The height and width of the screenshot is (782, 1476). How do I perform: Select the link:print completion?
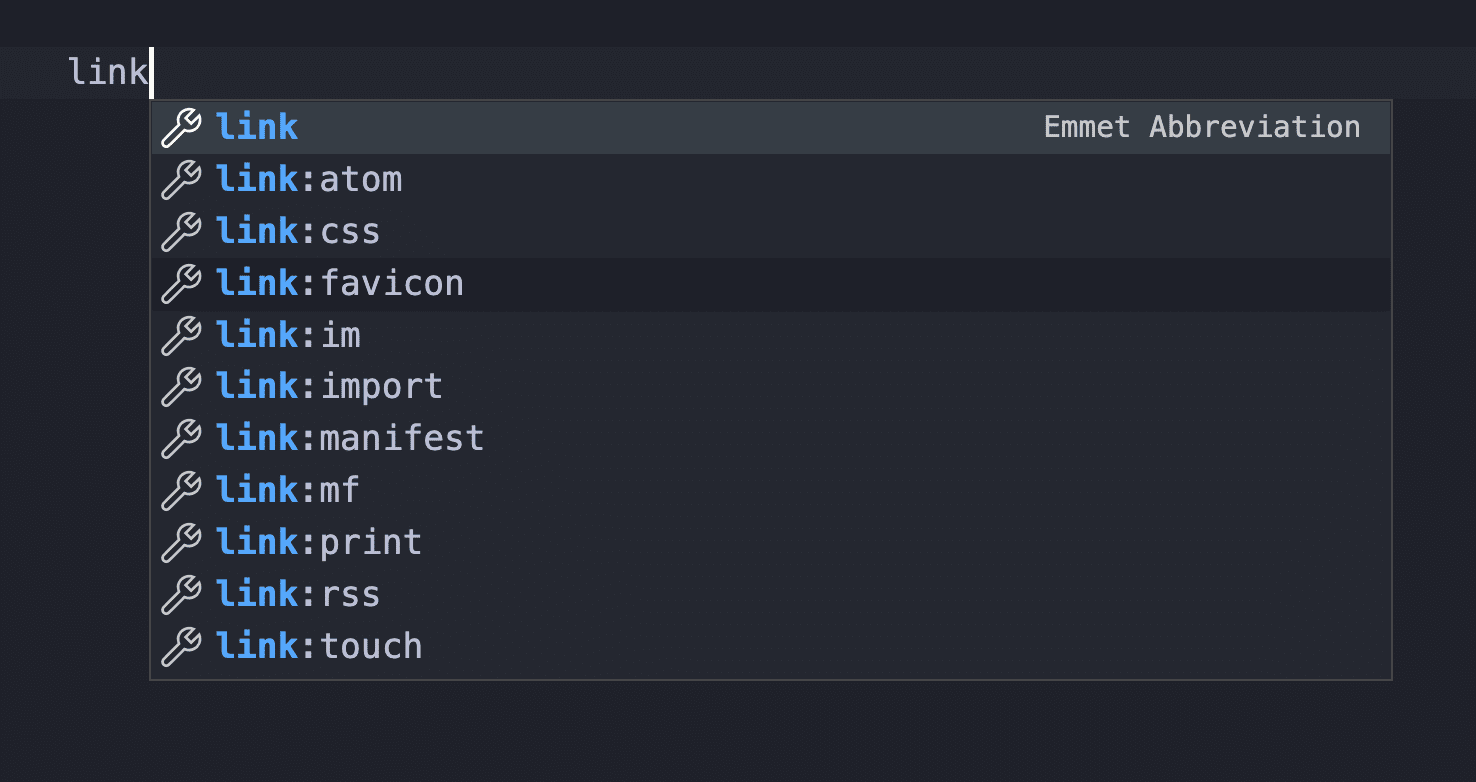click(x=319, y=542)
